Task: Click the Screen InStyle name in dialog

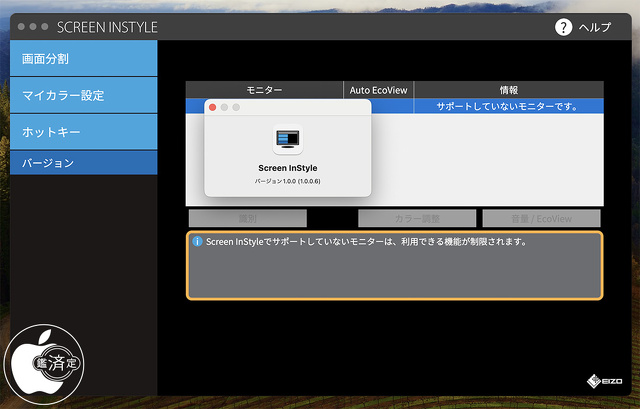Action: tap(288, 168)
